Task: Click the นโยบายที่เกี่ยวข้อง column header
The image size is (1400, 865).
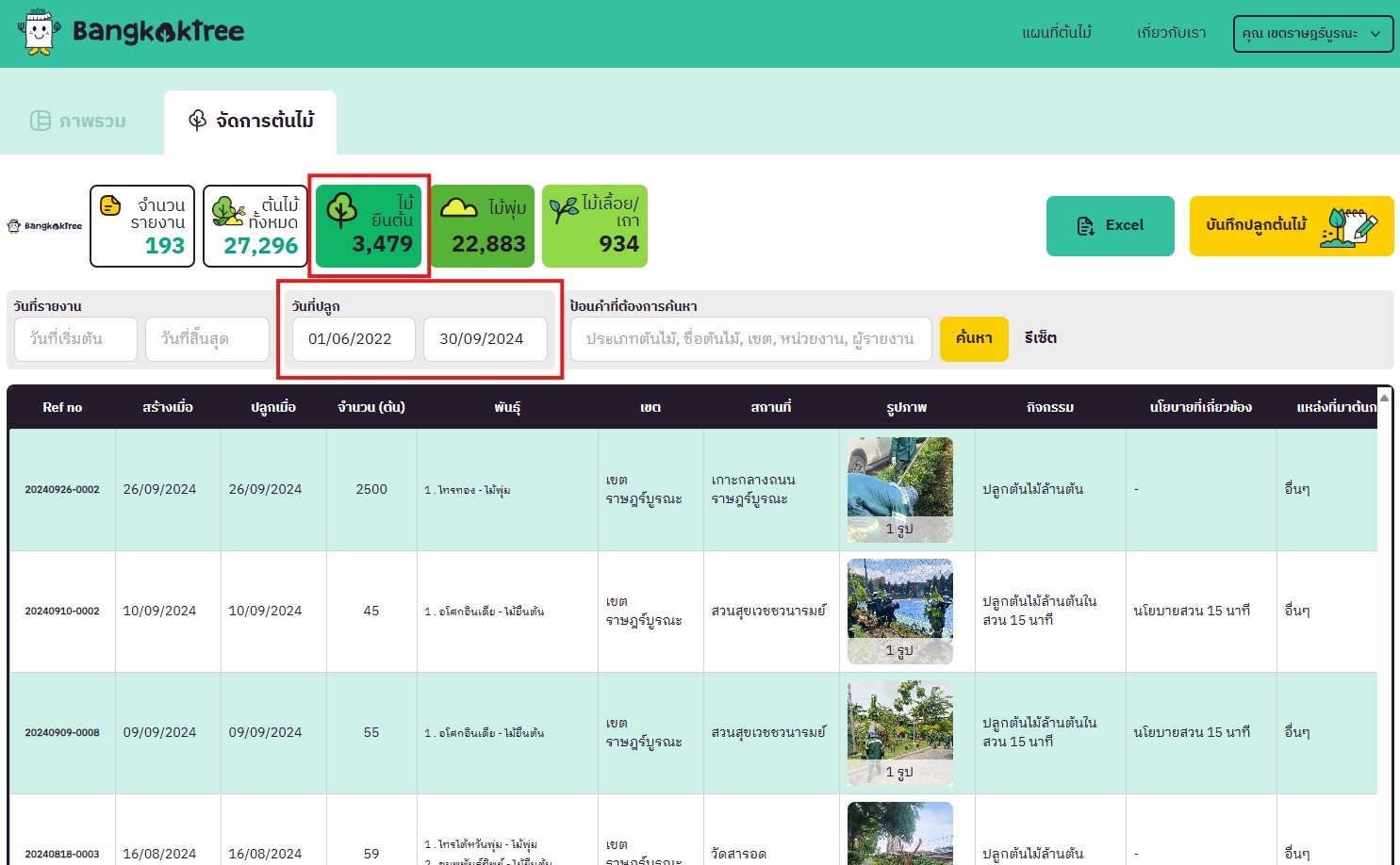Action: pos(1201,407)
